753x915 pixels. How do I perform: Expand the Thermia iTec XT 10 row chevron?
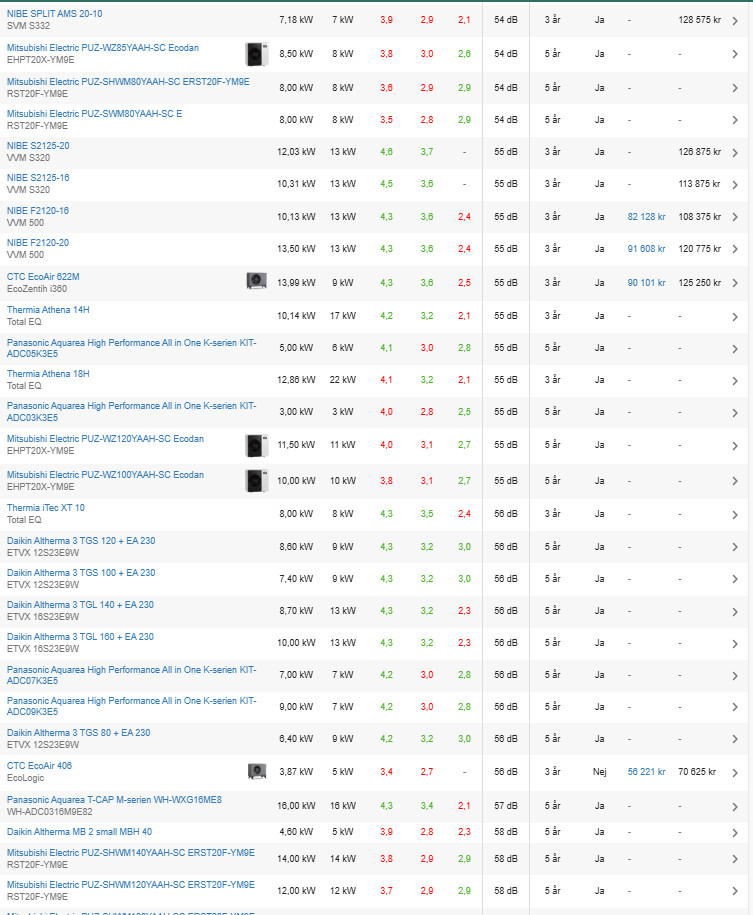pyautogui.click(x=734, y=514)
